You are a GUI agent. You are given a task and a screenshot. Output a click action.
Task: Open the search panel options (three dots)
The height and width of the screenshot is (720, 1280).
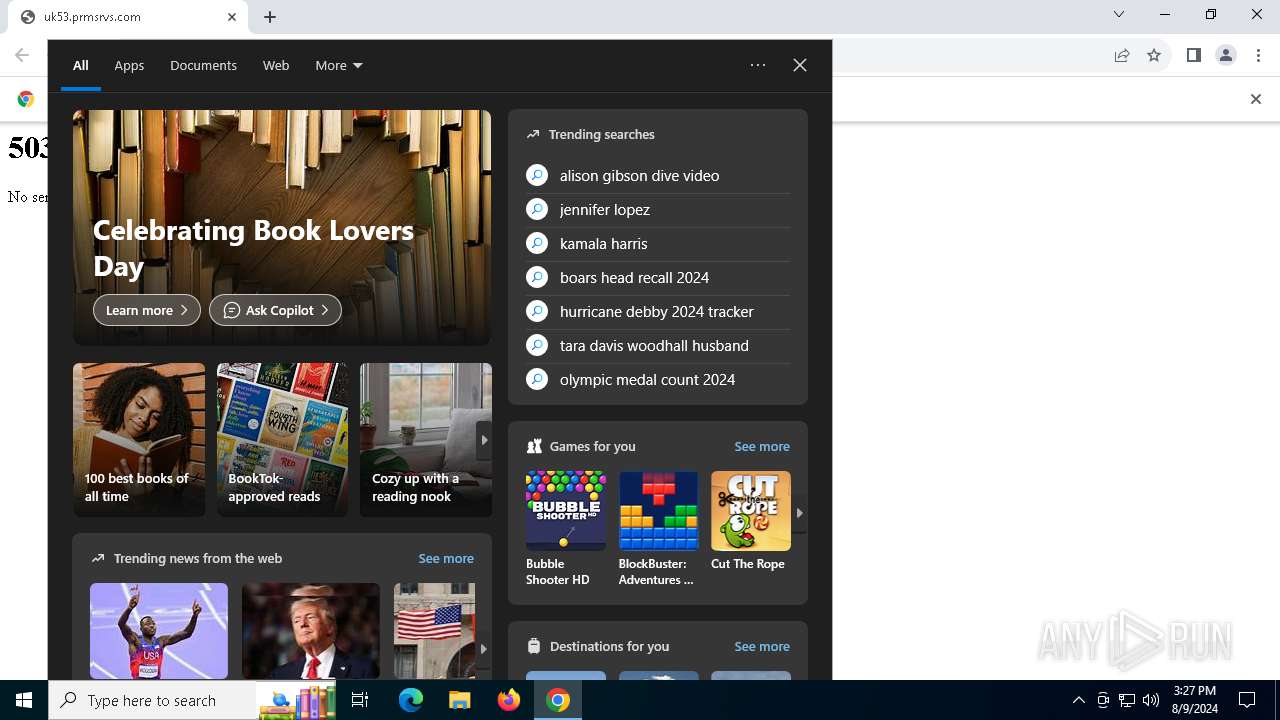click(x=758, y=65)
